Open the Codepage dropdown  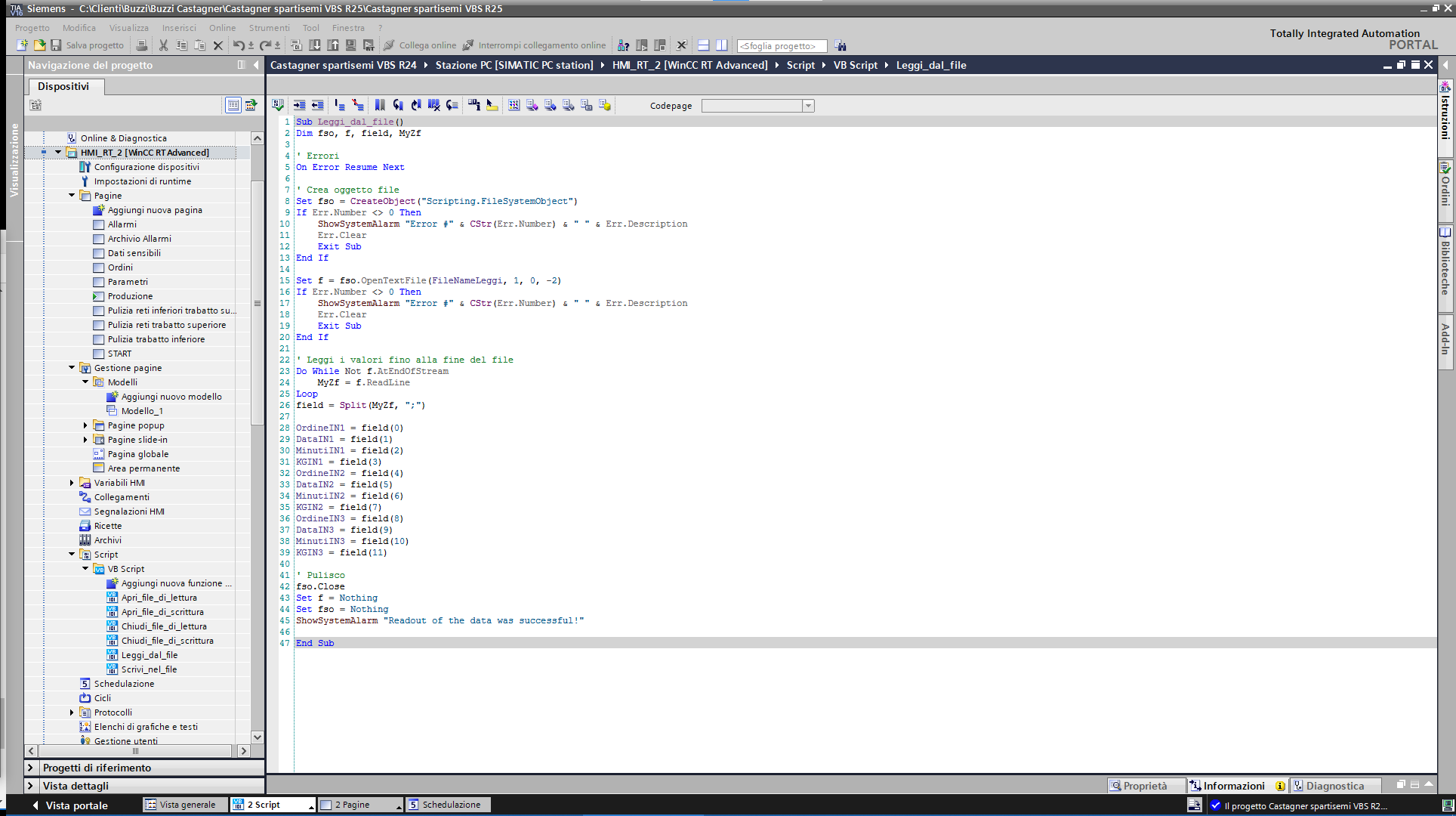pyautogui.click(x=808, y=106)
